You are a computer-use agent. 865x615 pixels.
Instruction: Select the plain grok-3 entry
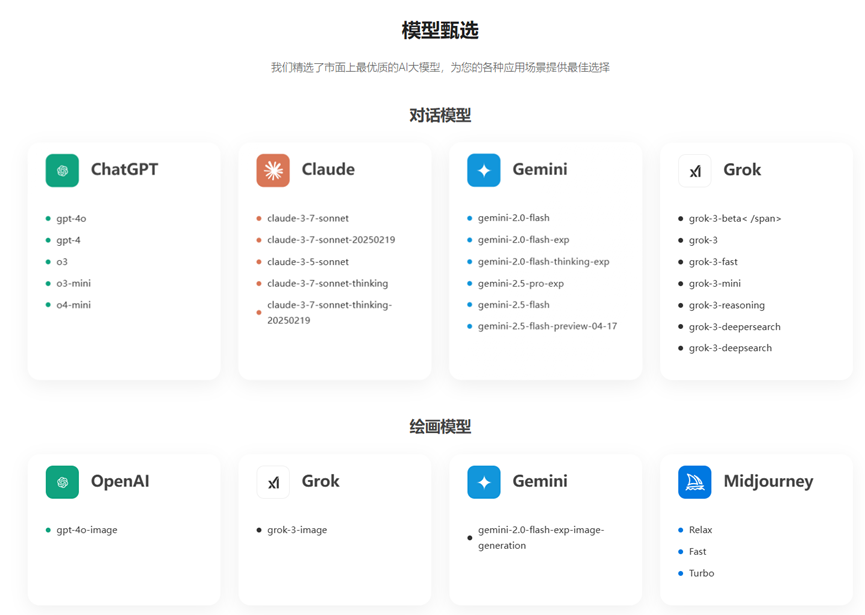click(x=703, y=240)
